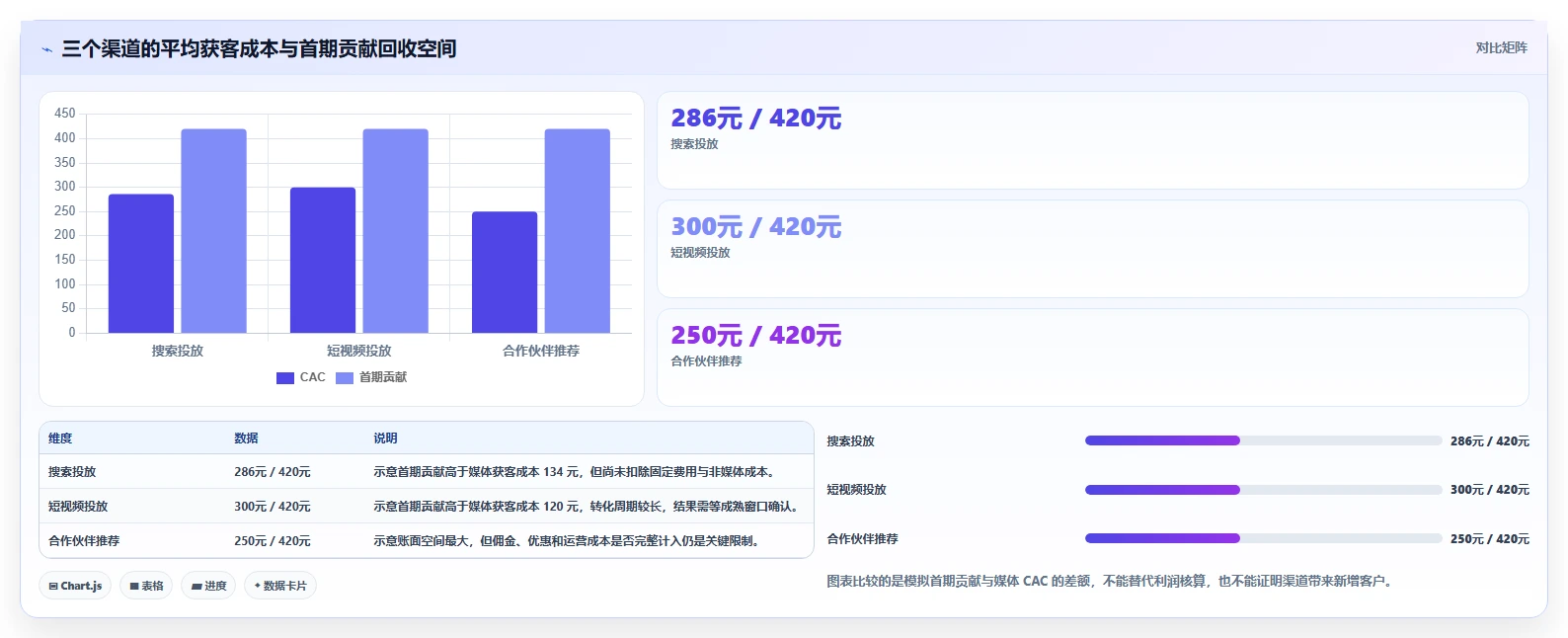
Task: Toggle the 首期贡献 legend swatch
Action: coord(345,378)
